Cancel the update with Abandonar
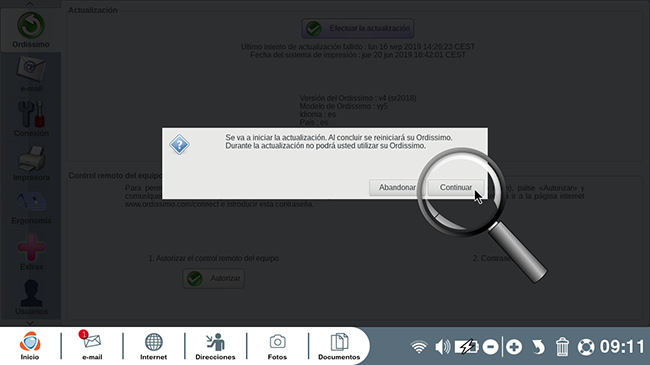This screenshot has height=365, width=650. (397, 187)
